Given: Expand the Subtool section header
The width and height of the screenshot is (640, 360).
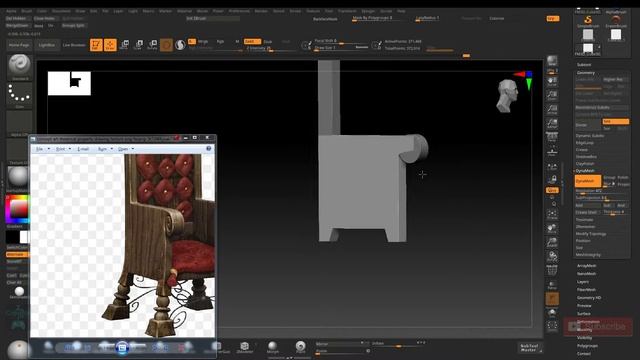Looking at the screenshot, I should tap(584, 64).
